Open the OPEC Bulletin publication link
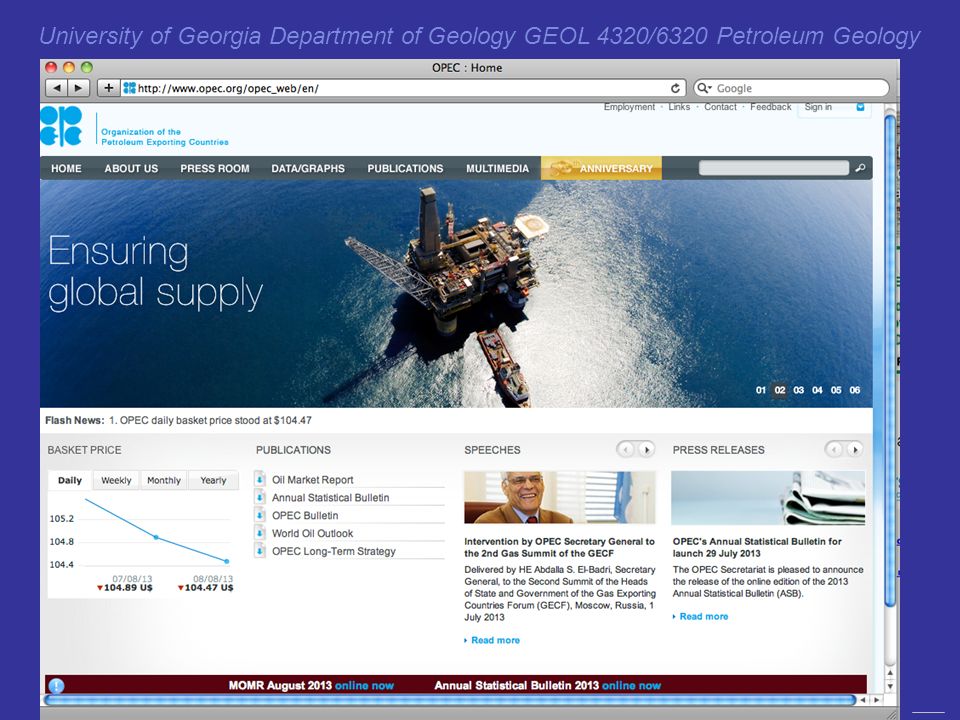960x720 pixels. [305, 516]
